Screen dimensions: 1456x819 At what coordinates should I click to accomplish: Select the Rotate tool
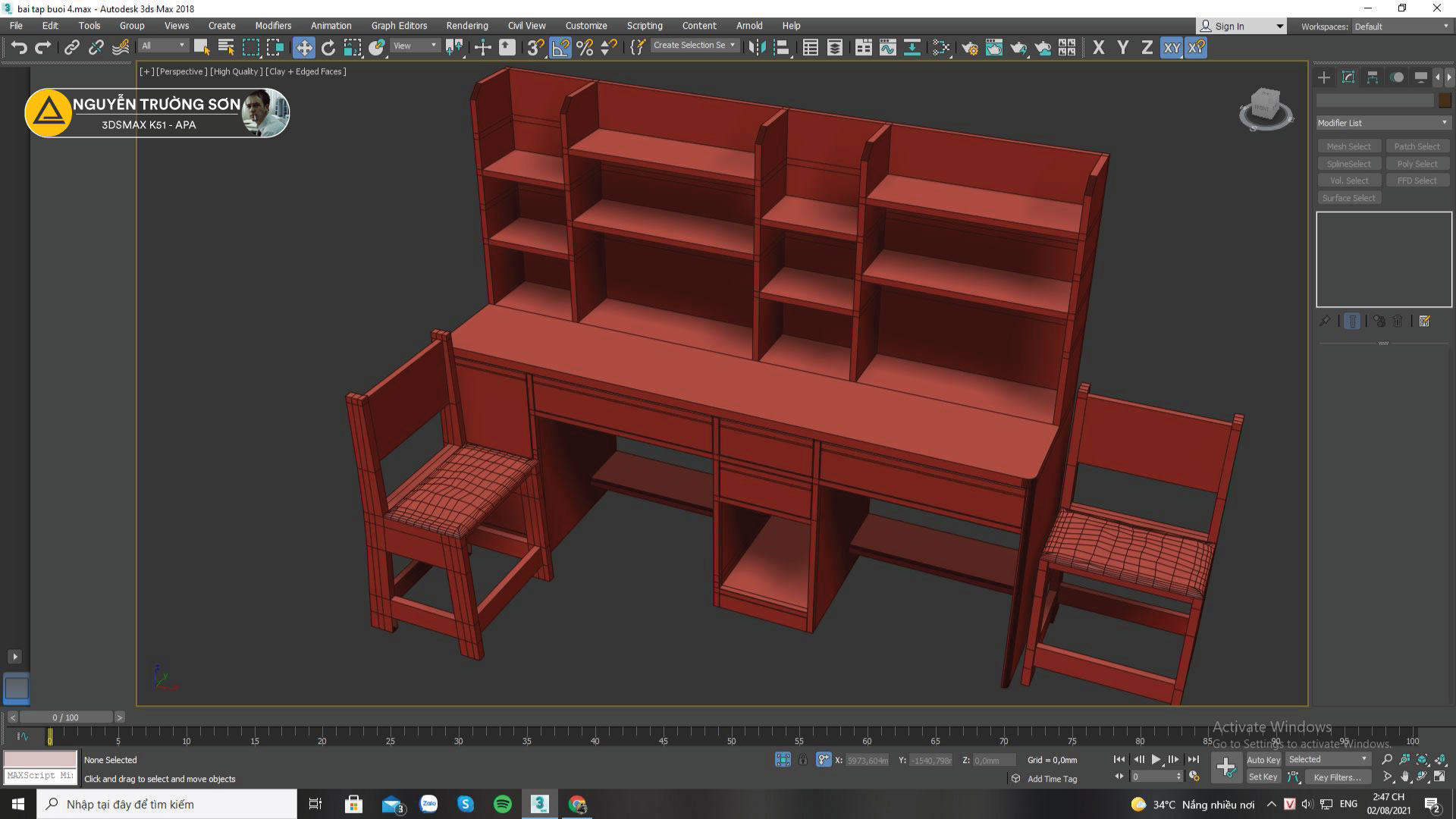coord(328,48)
